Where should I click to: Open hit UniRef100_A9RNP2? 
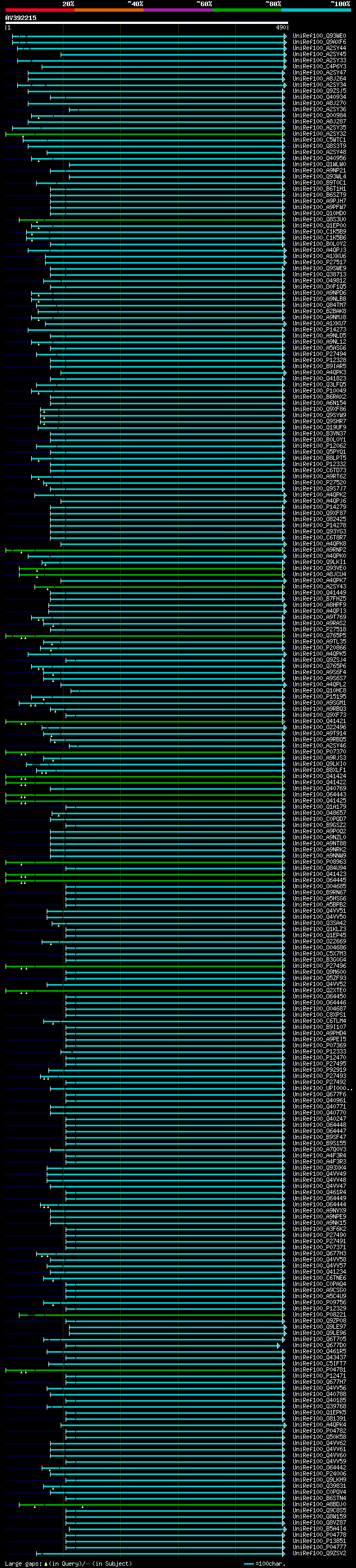point(319,550)
